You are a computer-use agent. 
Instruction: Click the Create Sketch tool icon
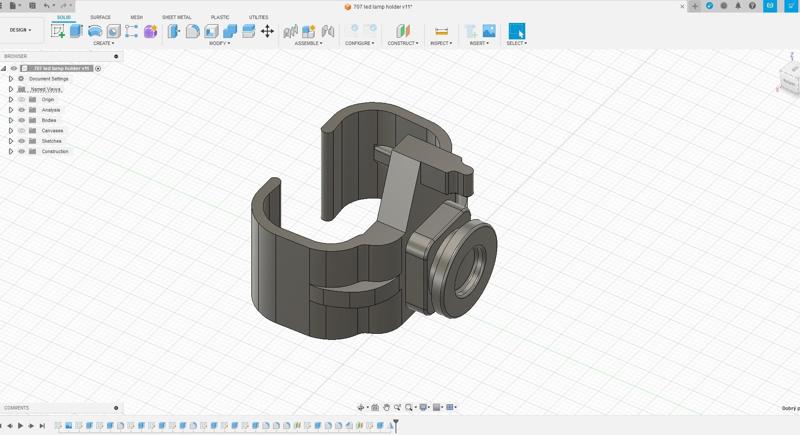[58, 31]
